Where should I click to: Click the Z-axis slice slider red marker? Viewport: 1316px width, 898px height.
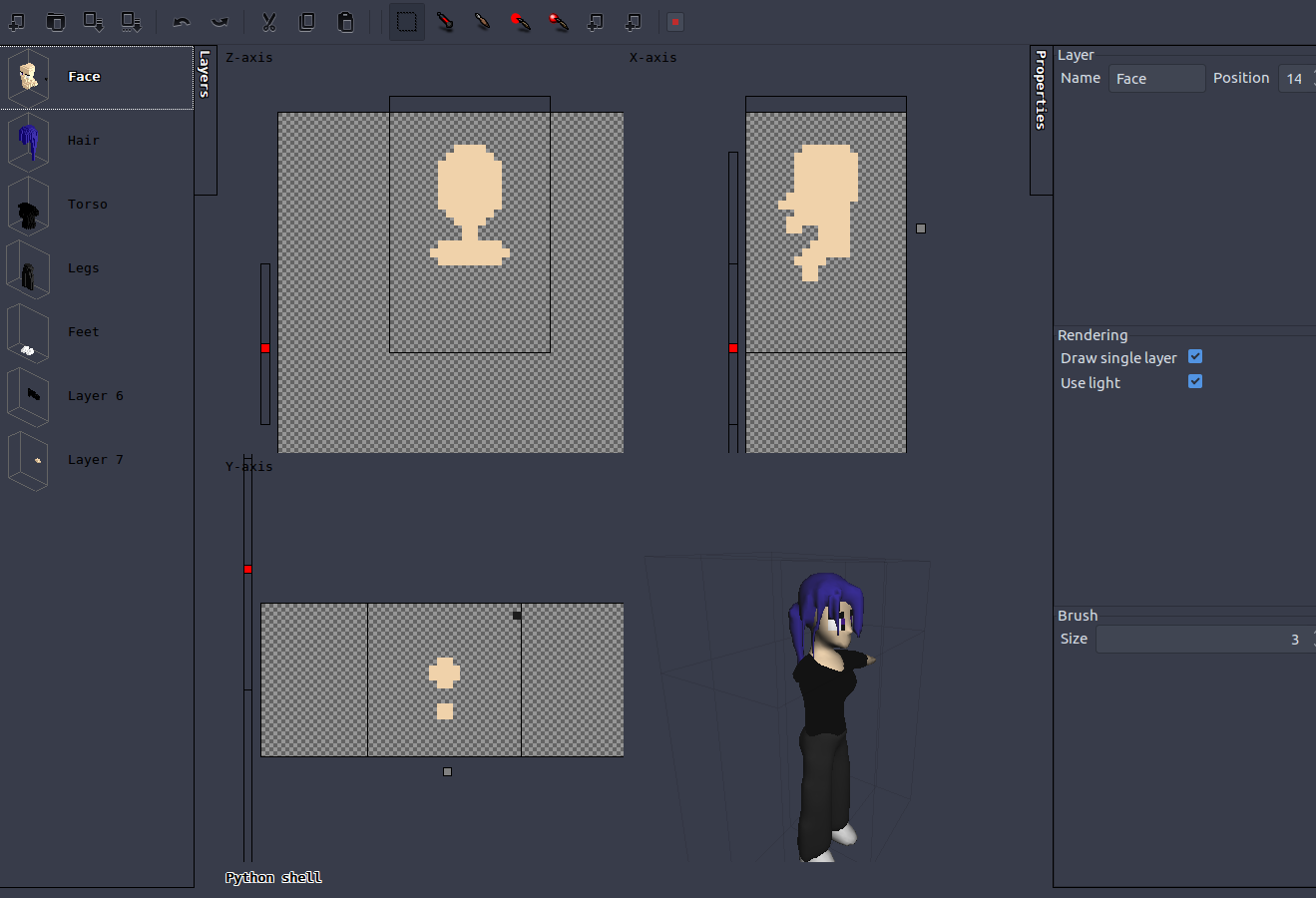[x=265, y=348]
